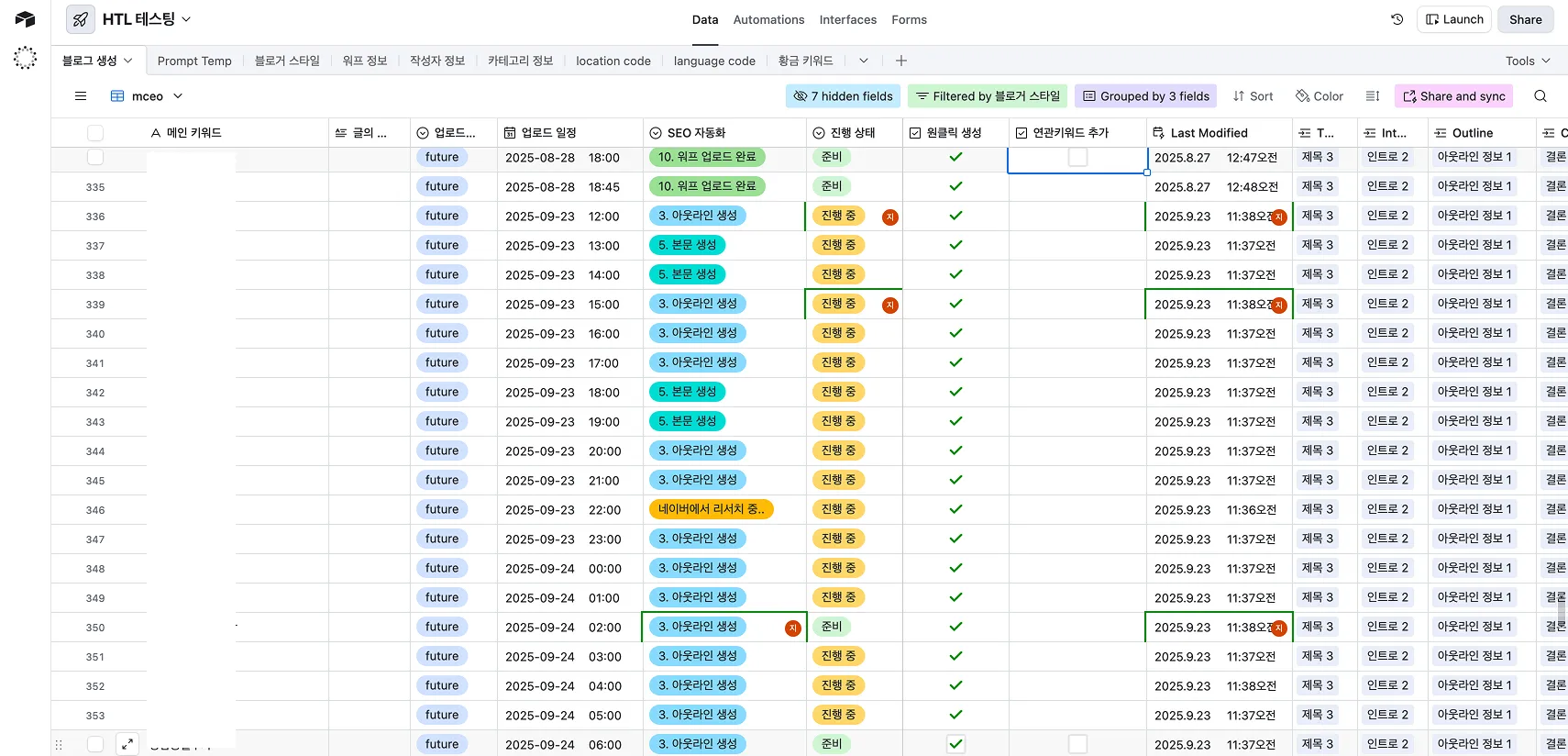Expand the last row's record icon
Viewport: 1568px width, 756px height.
[127, 744]
